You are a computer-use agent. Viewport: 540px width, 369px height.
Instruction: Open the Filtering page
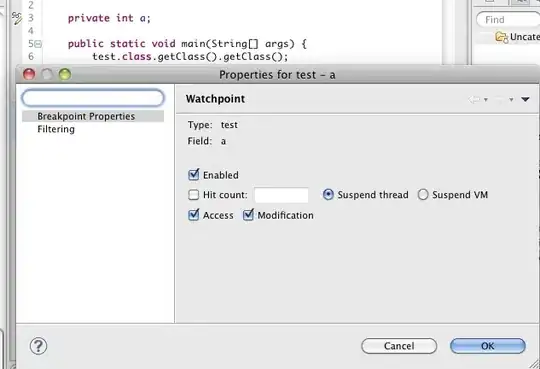56,129
